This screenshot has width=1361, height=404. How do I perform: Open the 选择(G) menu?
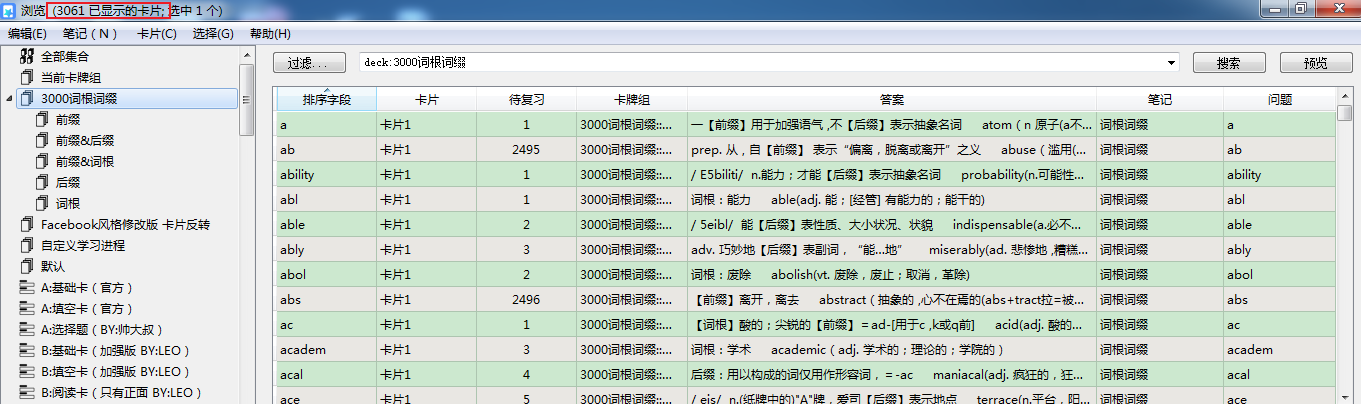click(x=212, y=33)
